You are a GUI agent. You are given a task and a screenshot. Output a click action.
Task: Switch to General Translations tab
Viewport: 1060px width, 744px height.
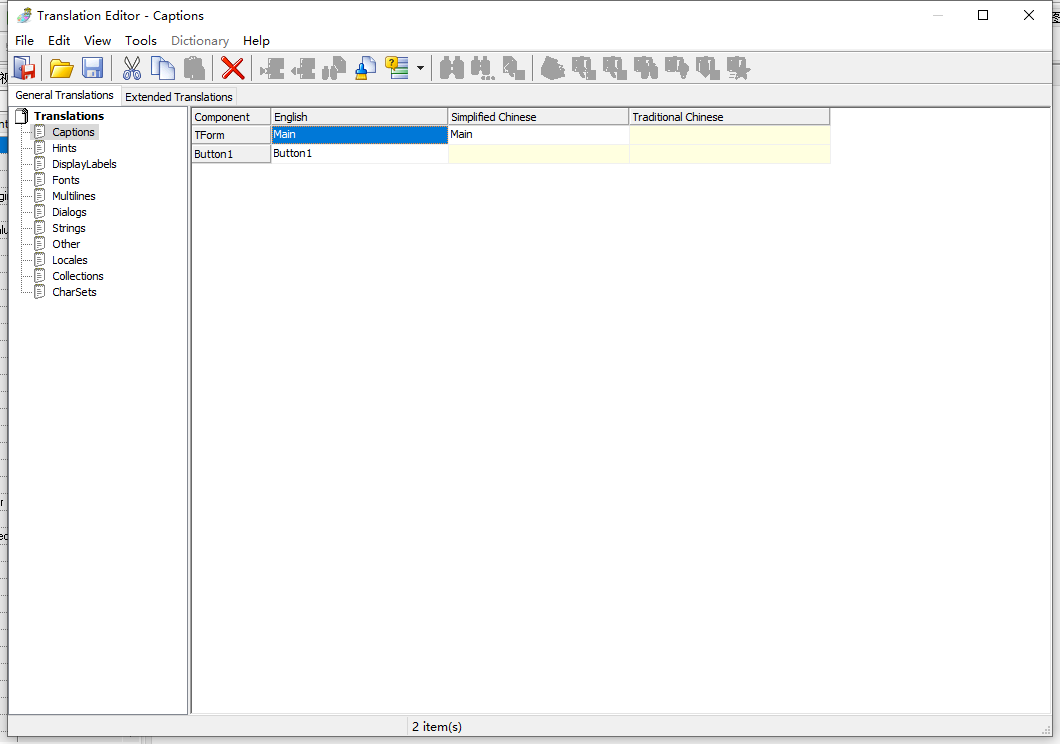(x=64, y=95)
